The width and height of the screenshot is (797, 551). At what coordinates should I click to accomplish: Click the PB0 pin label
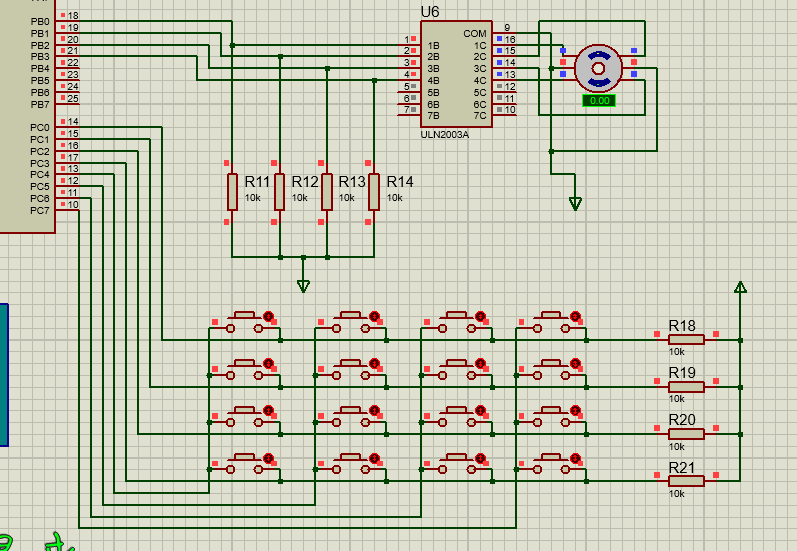pos(40,21)
